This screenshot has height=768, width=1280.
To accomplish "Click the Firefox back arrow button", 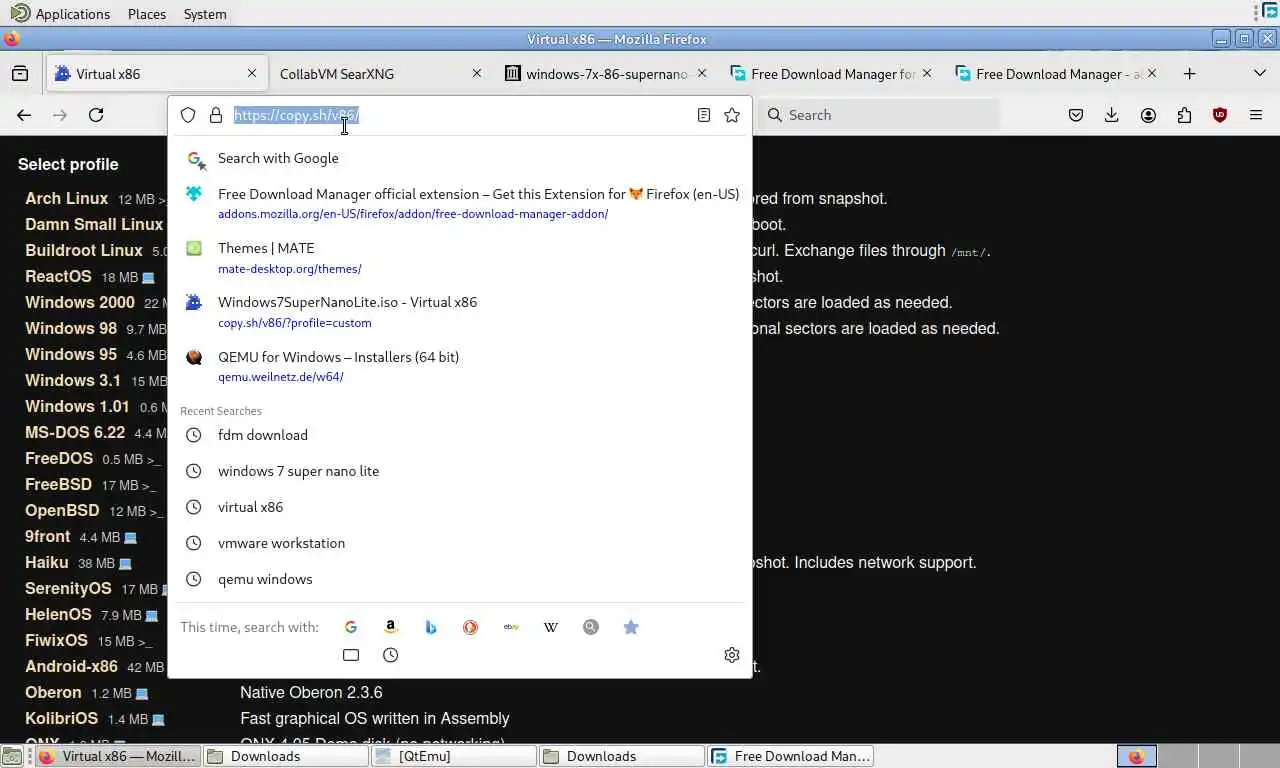I will tap(24, 115).
